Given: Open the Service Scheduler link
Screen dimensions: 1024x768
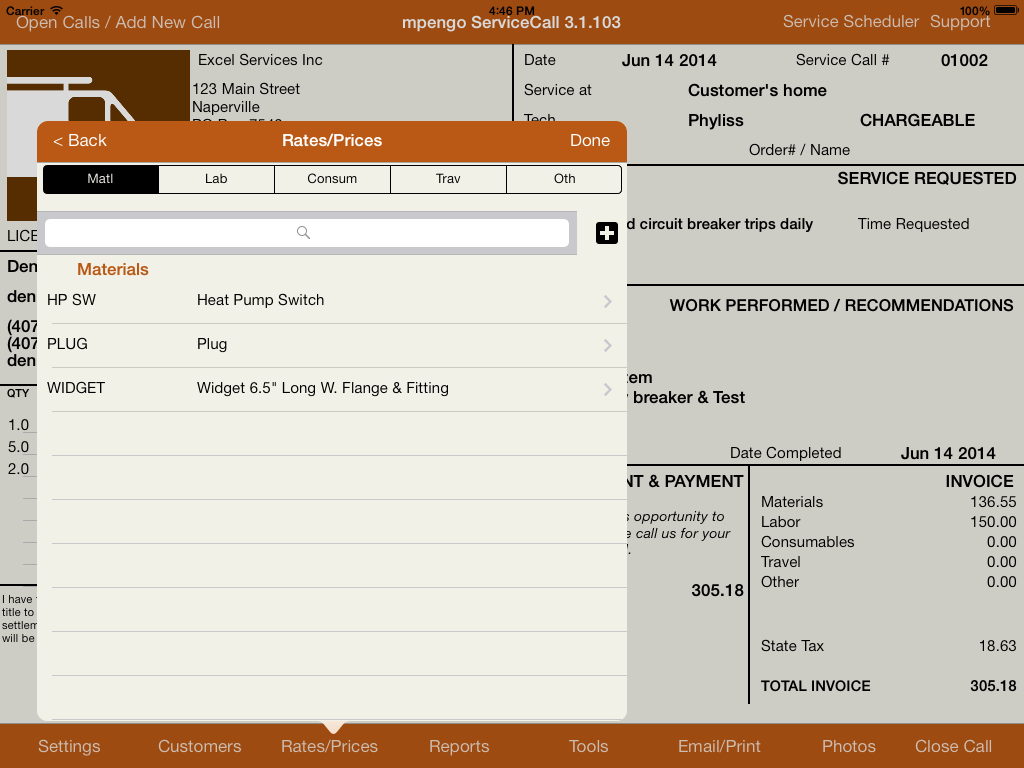Looking at the screenshot, I should click(850, 22).
